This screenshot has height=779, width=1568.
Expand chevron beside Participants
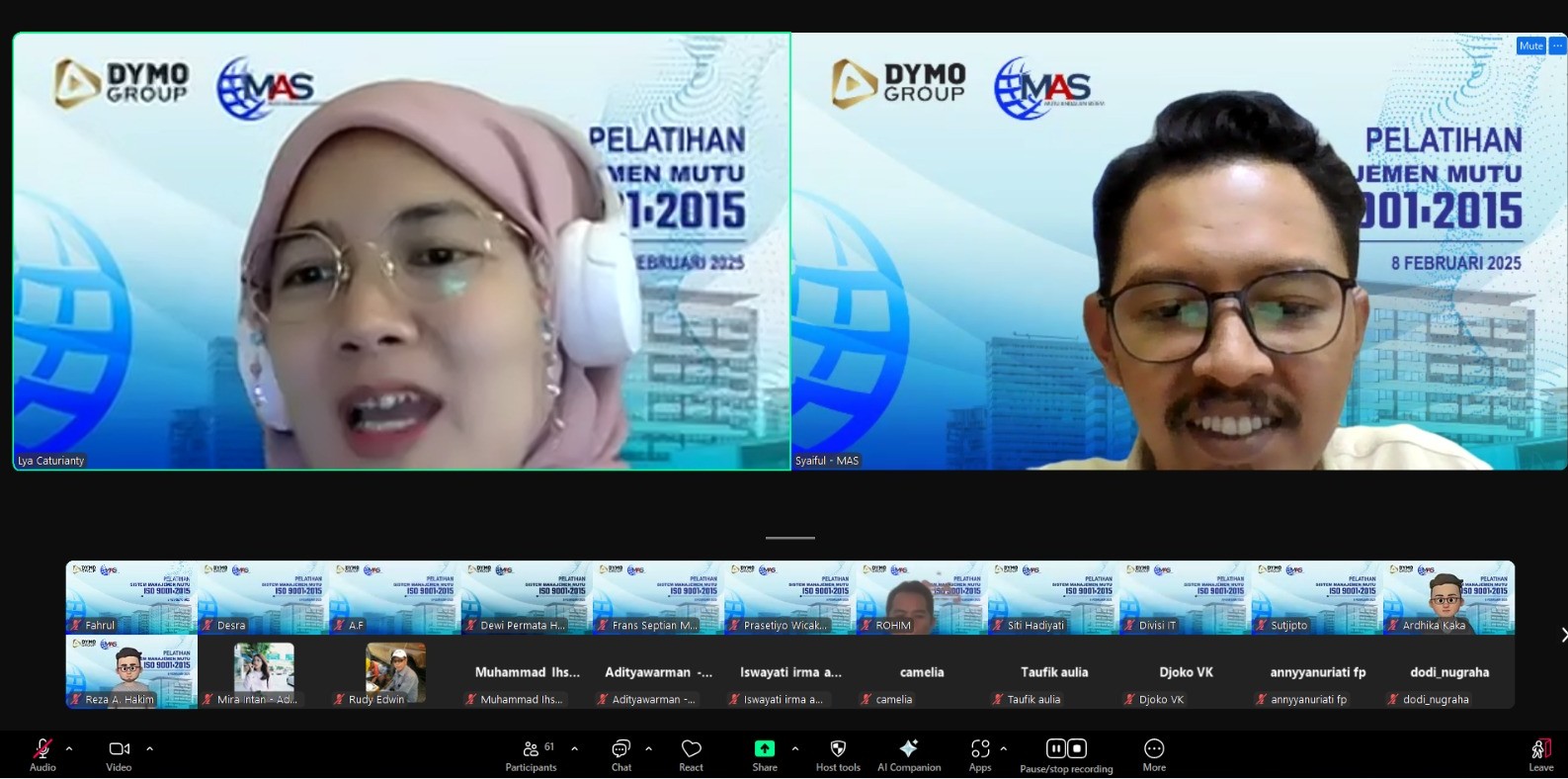[575, 748]
